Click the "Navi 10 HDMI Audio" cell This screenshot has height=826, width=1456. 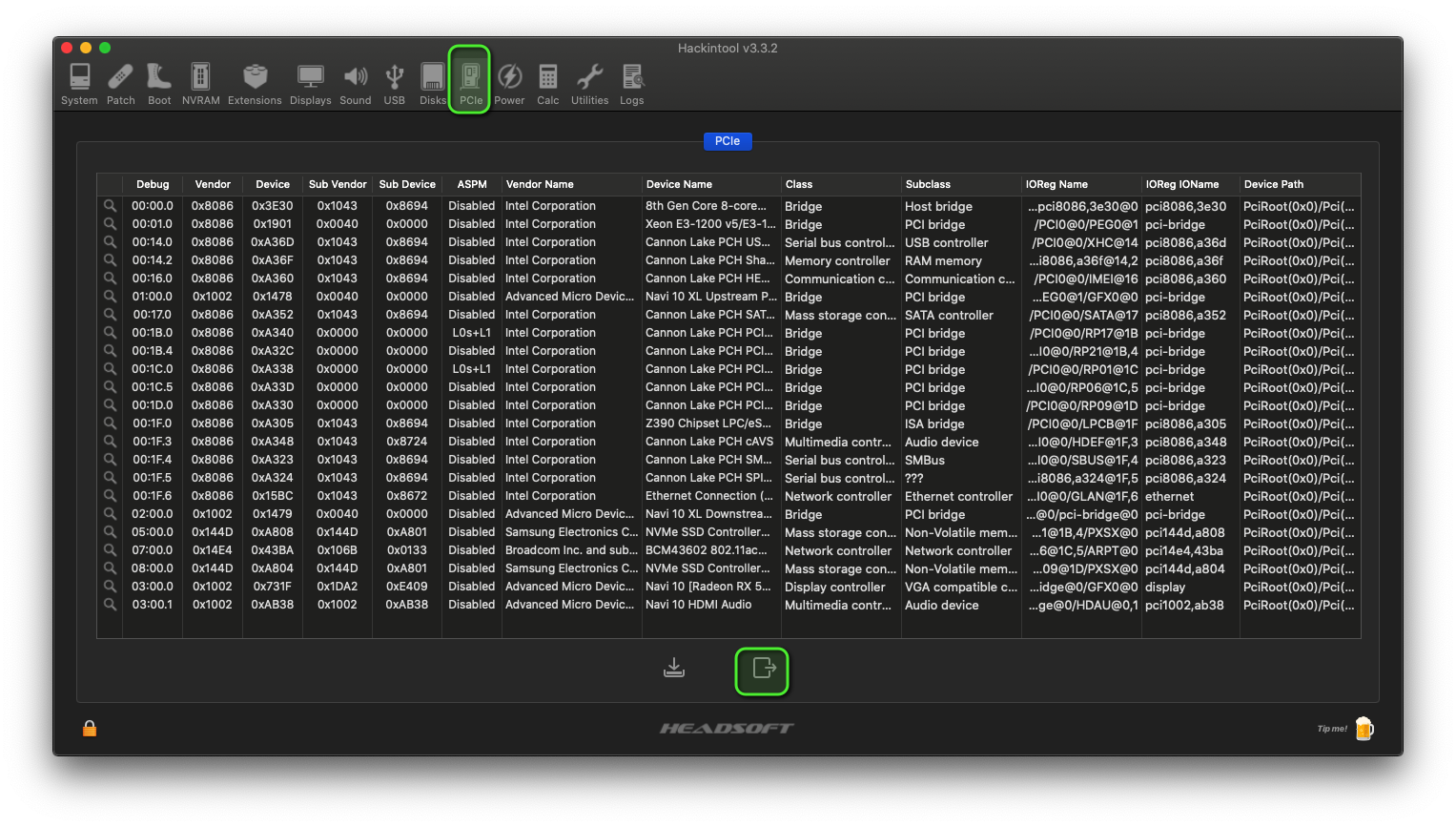[699, 605]
